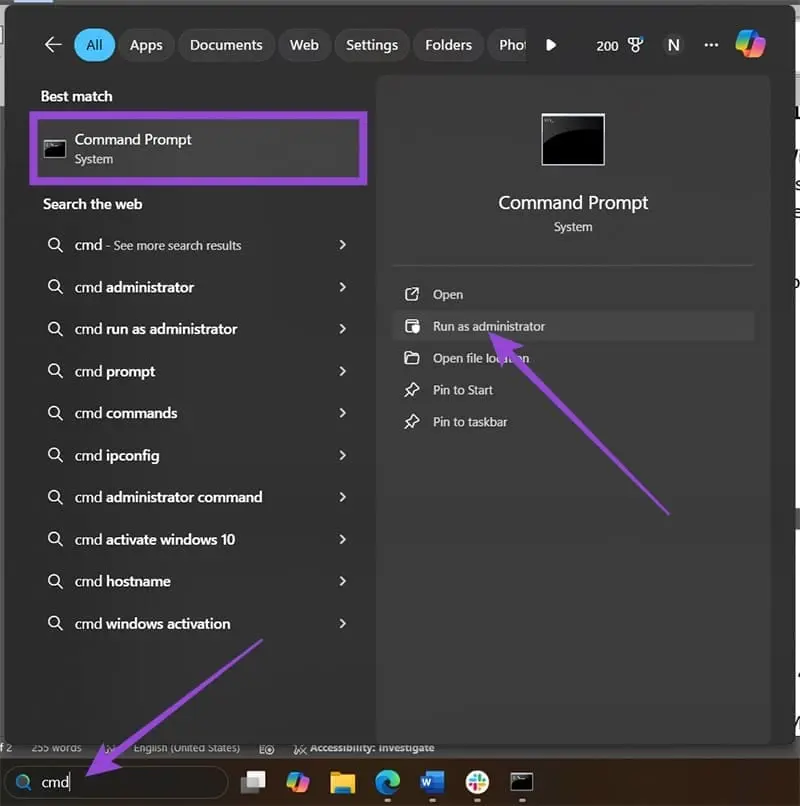Viewport: 800px width, 806px height.
Task: Select 'cmd commands' web suggestion
Action: (x=198, y=413)
